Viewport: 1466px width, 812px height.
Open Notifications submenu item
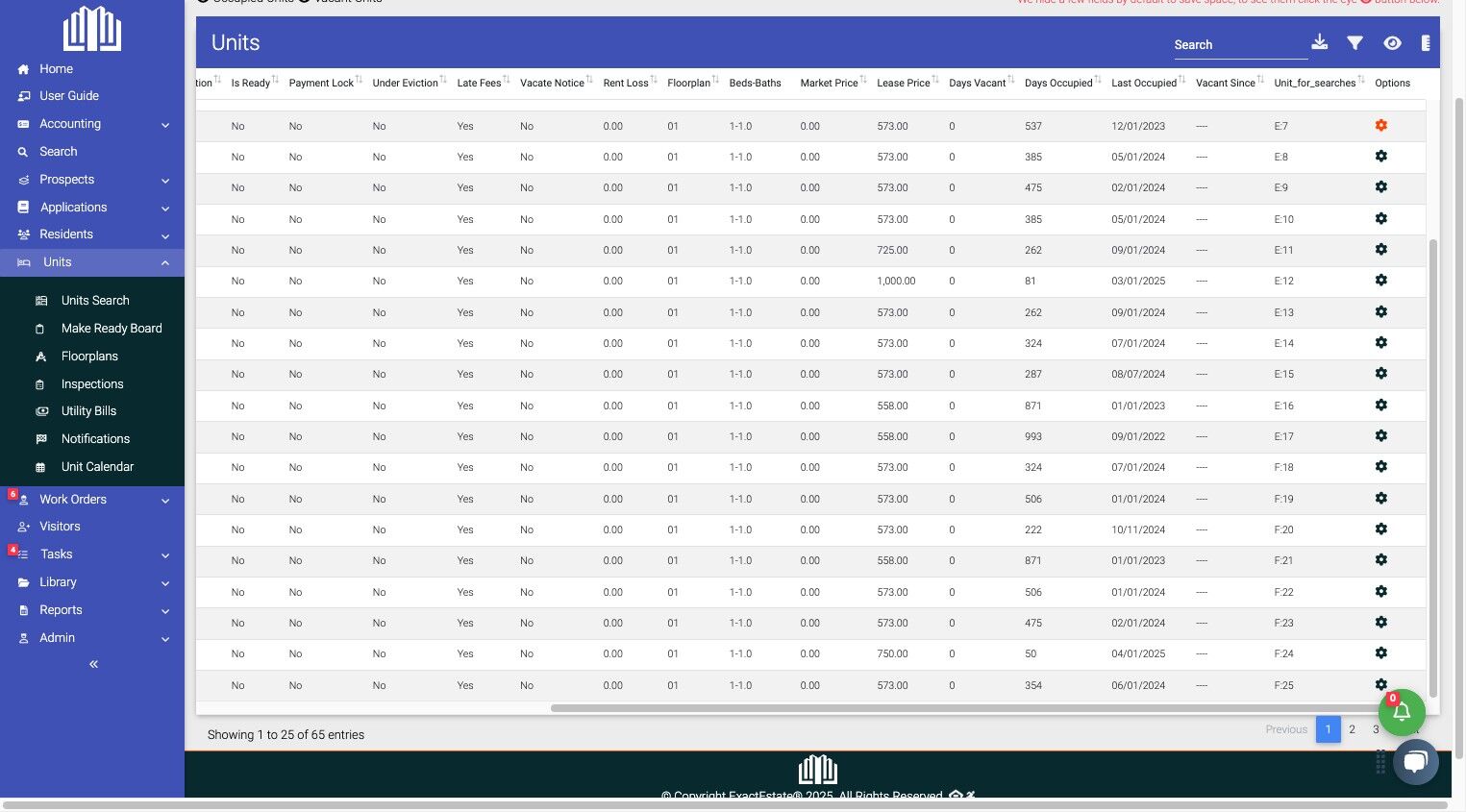pyautogui.click(x=95, y=439)
